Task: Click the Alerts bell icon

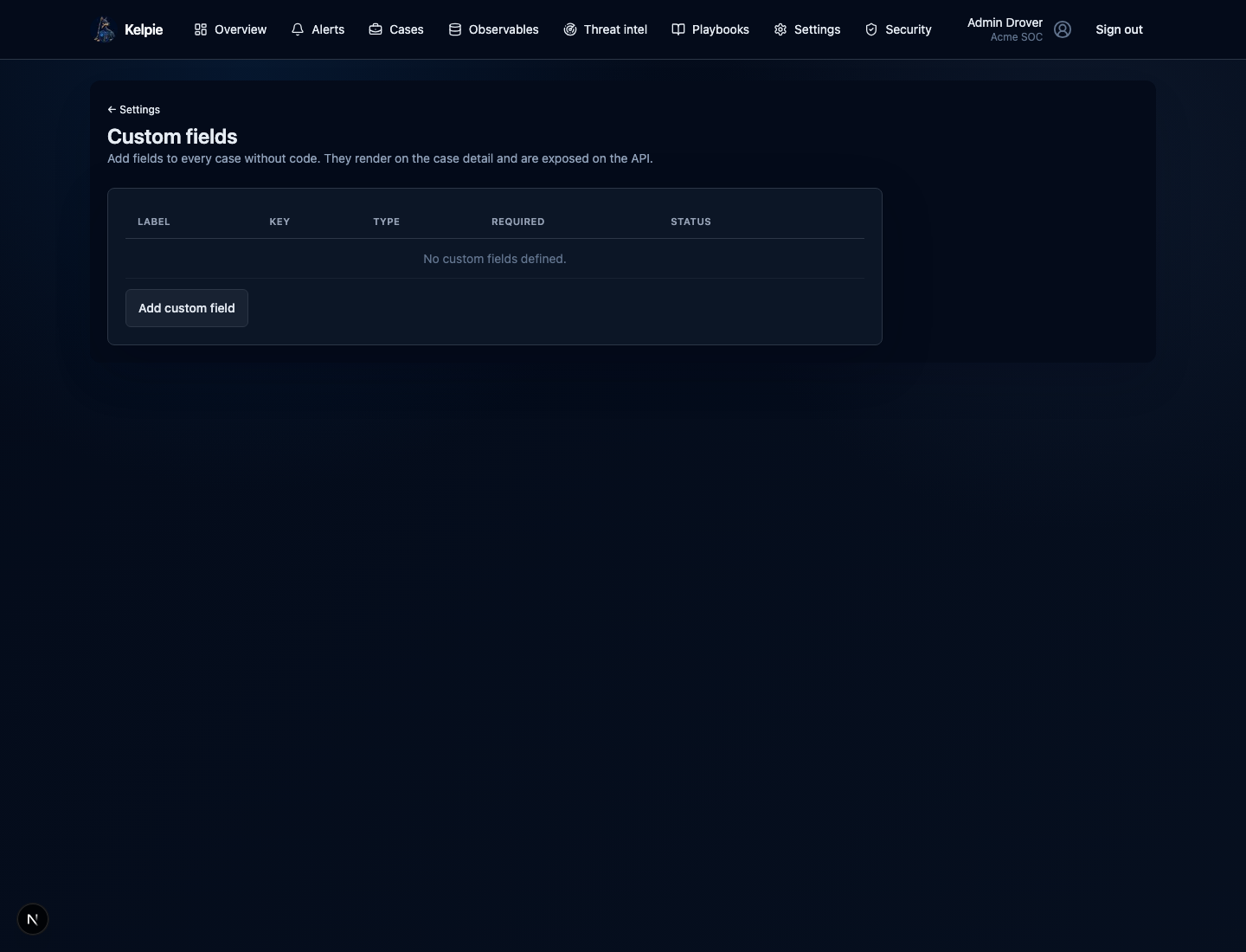Action: click(298, 29)
